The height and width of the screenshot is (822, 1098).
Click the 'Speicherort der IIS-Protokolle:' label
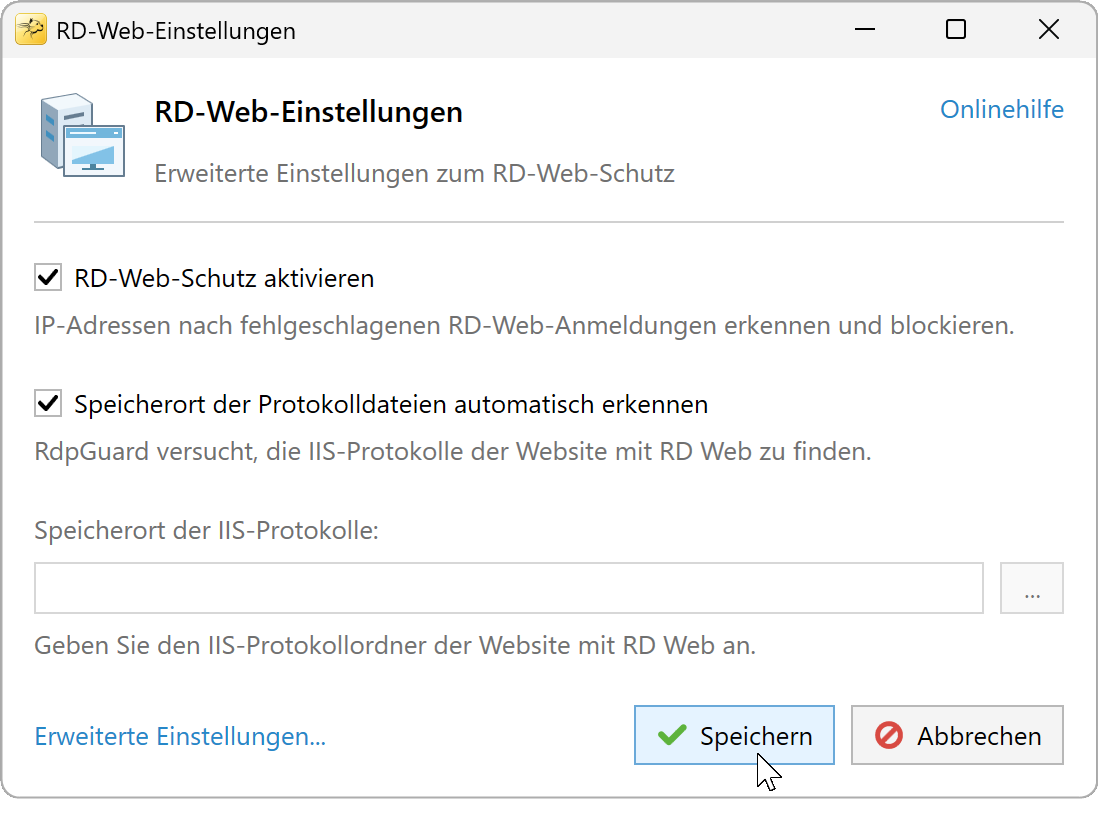(x=207, y=530)
